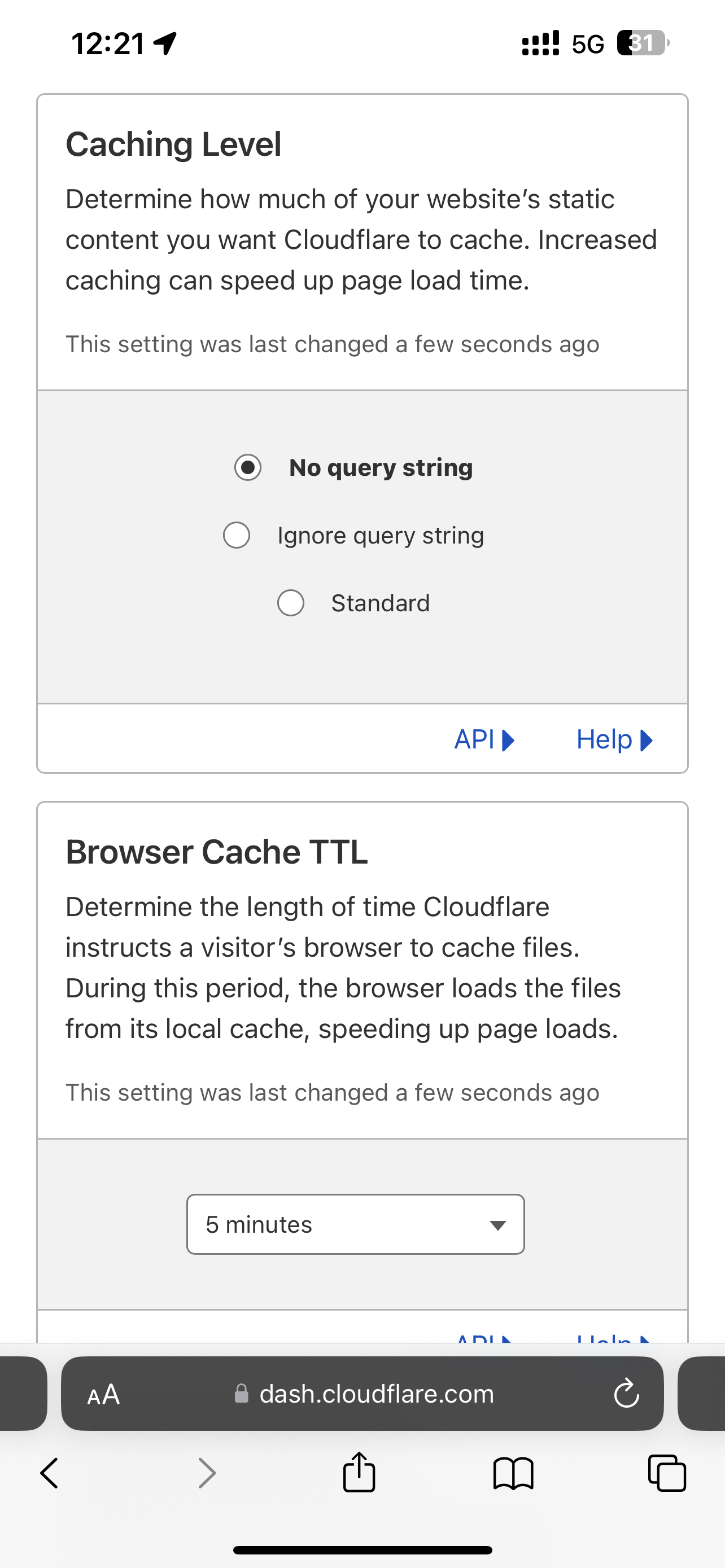Tap the battery indicator in status bar
725x1568 pixels.
[x=641, y=43]
